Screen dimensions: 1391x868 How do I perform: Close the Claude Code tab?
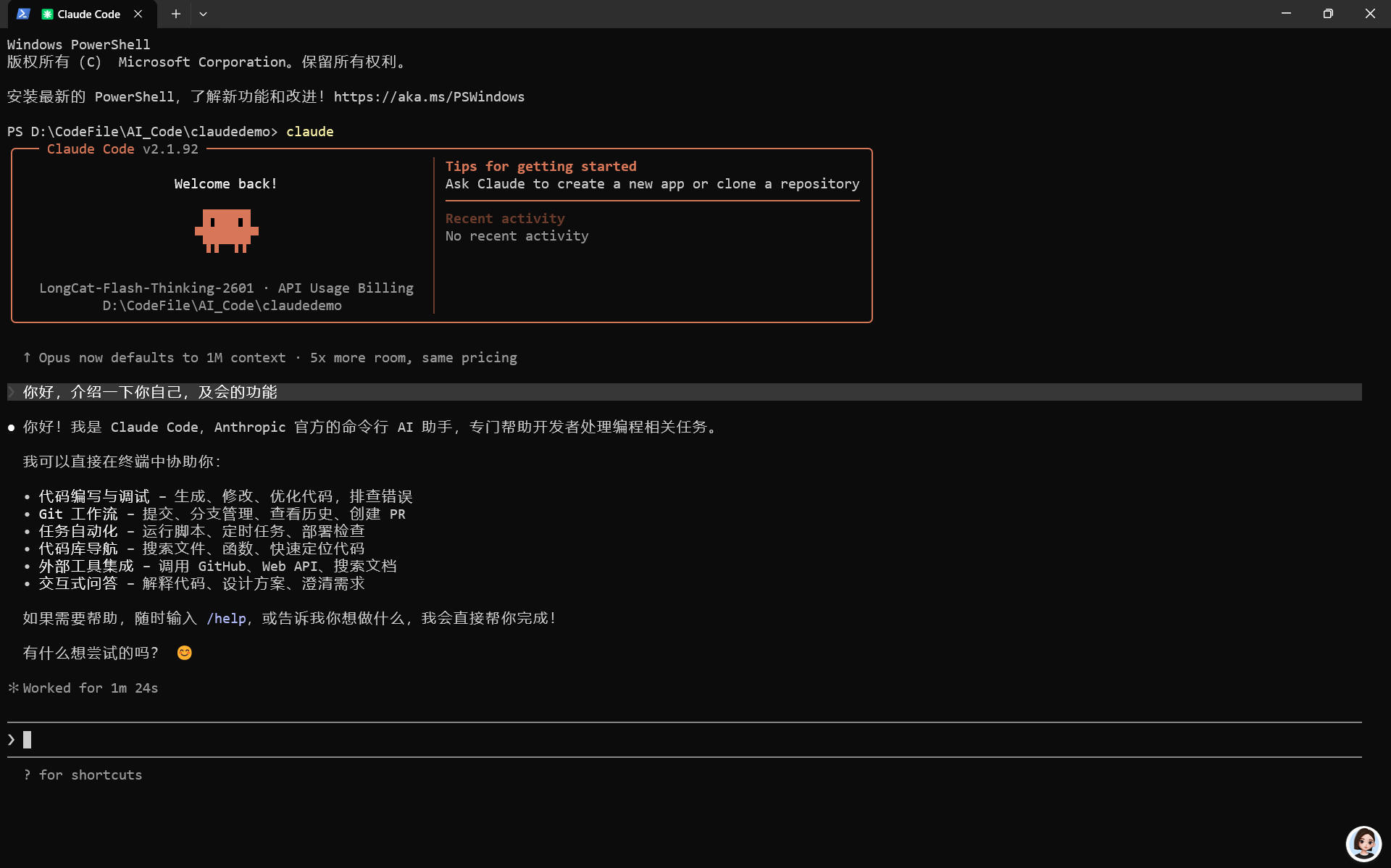tap(138, 14)
